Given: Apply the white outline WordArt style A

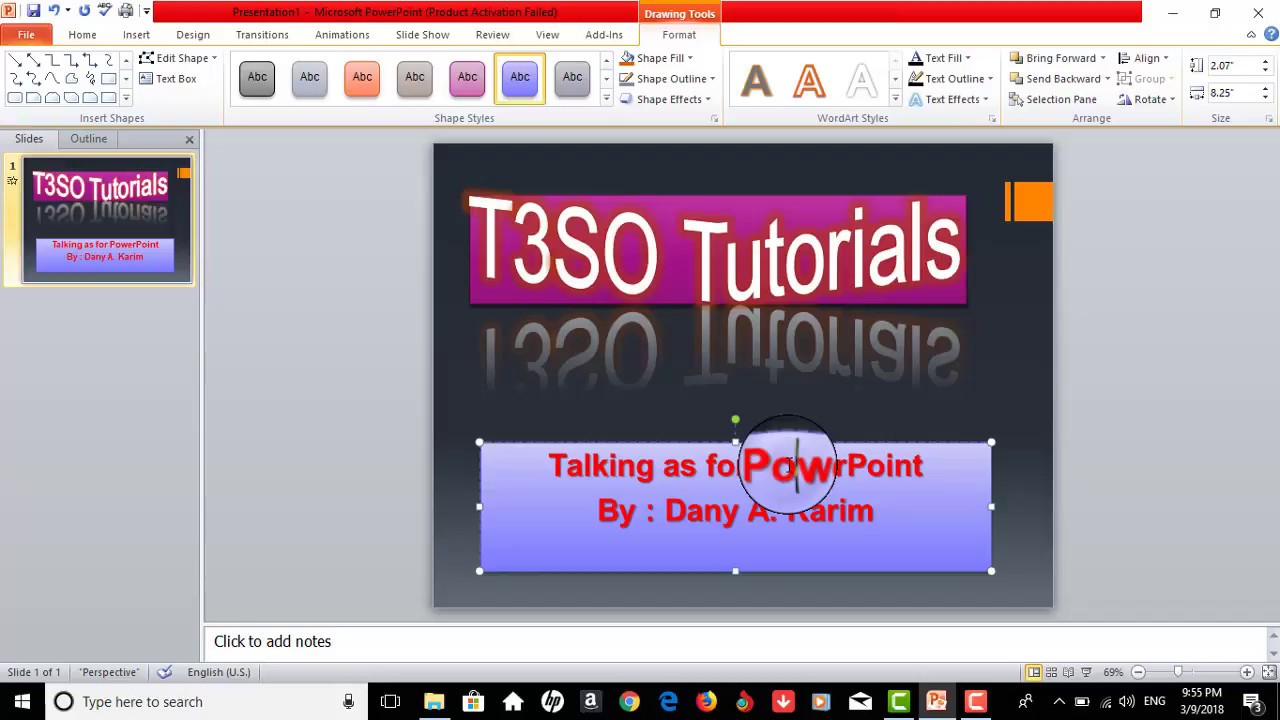Looking at the screenshot, I should tap(862, 80).
